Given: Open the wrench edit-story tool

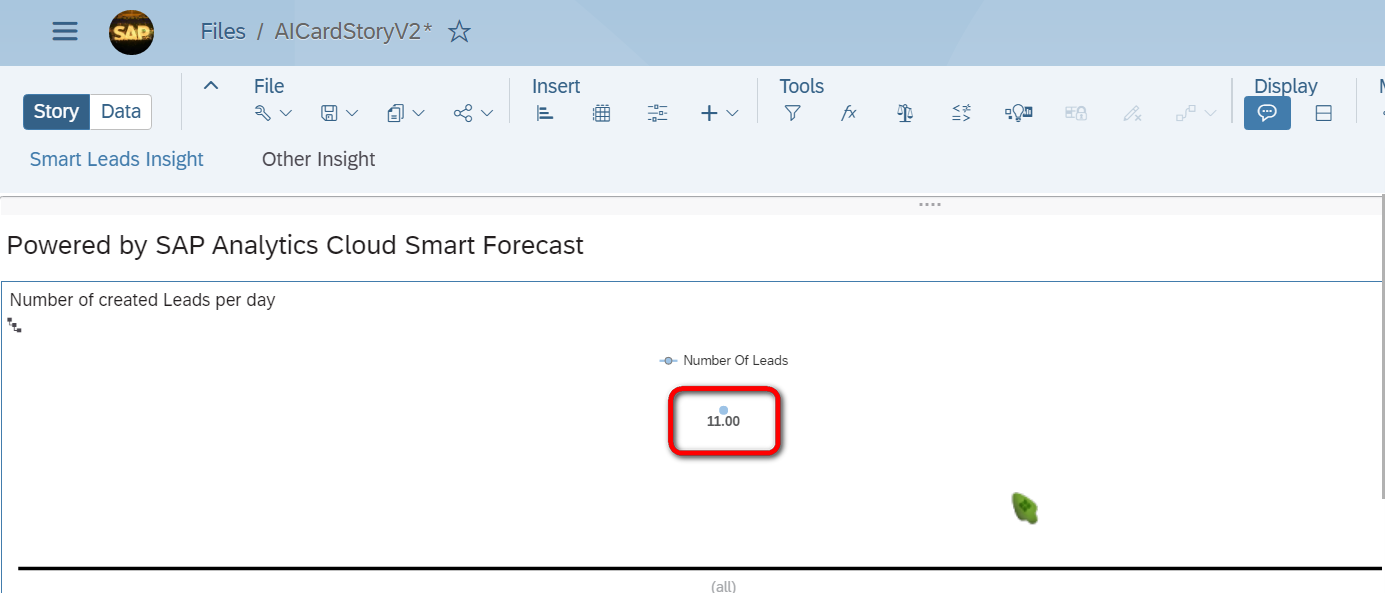Looking at the screenshot, I should [x=263, y=114].
